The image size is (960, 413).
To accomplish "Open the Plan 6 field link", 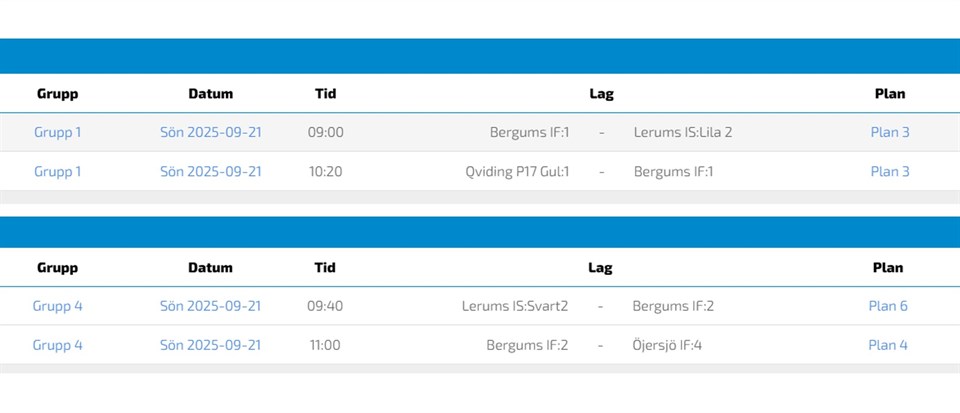I will 888,306.
